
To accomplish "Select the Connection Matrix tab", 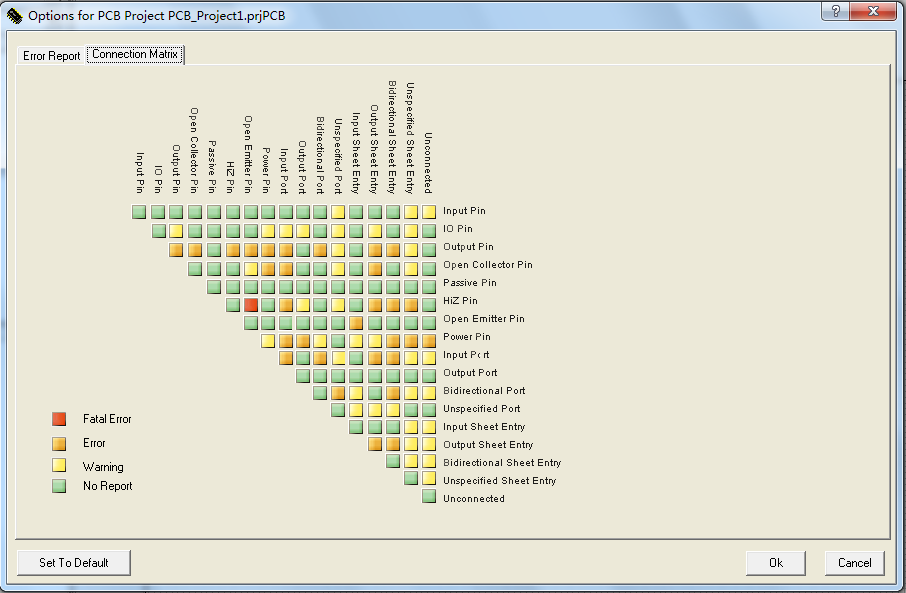I will pyautogui.click(x=135, y=55).
